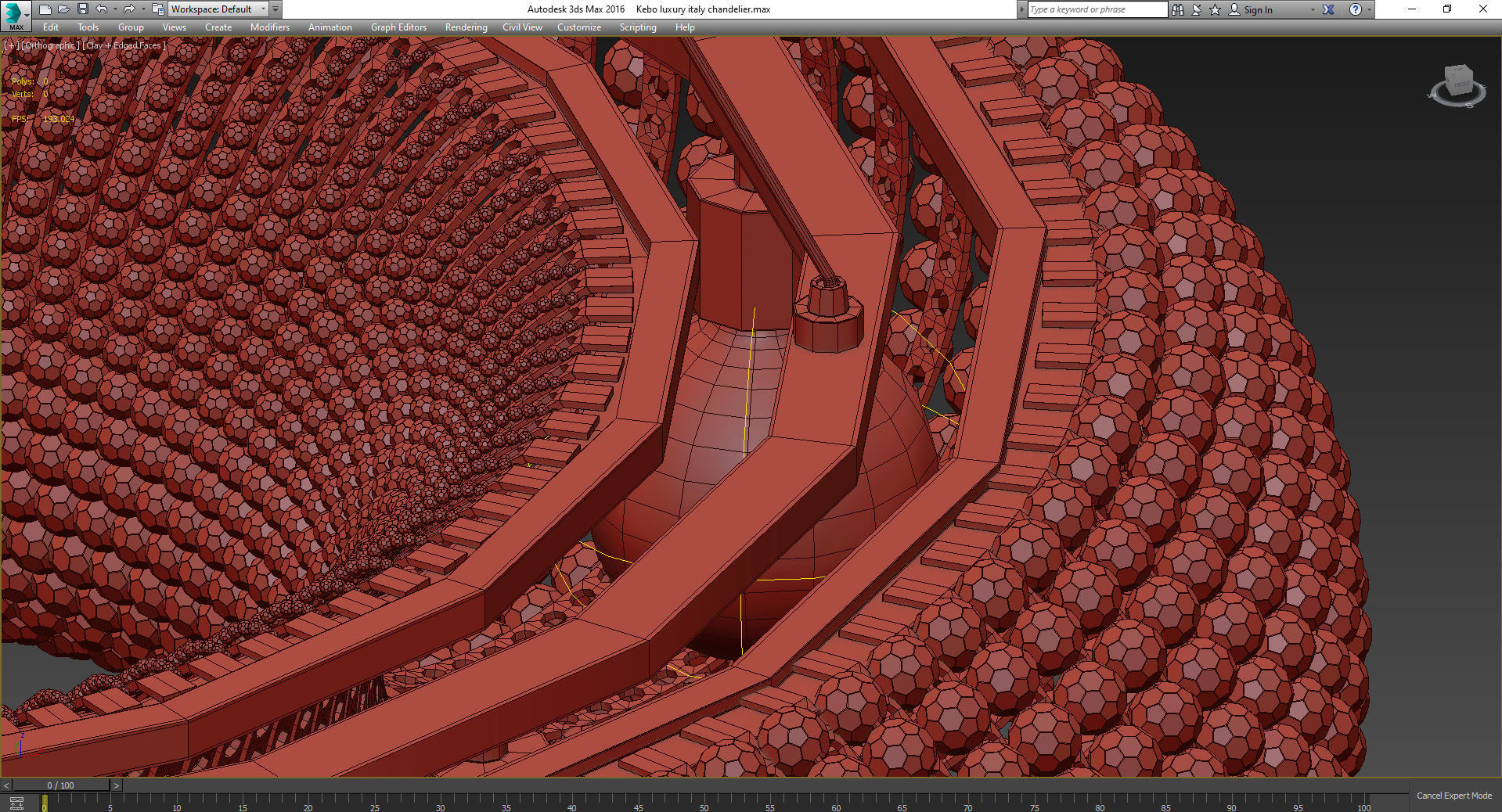Open the Tools menu

pos(88,27)
